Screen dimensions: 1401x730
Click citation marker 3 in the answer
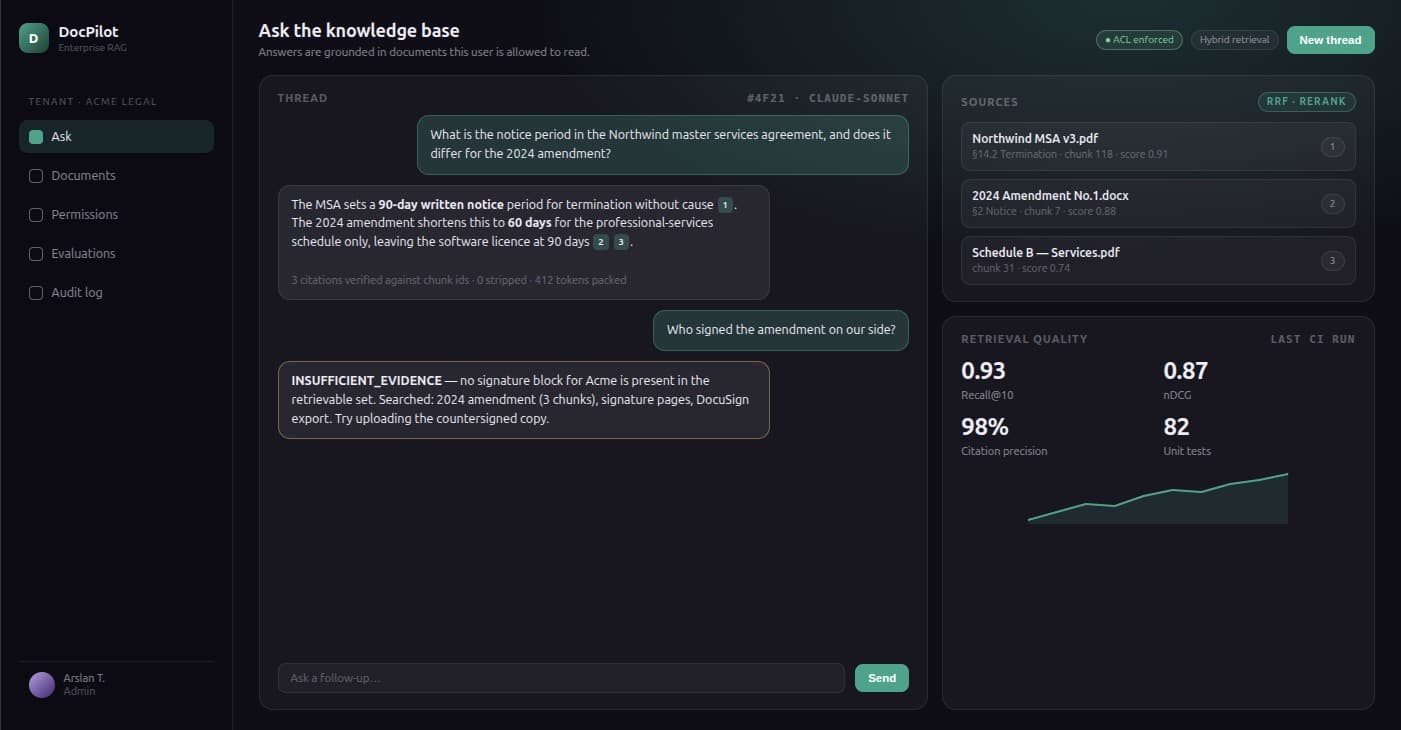pos(621,242)
